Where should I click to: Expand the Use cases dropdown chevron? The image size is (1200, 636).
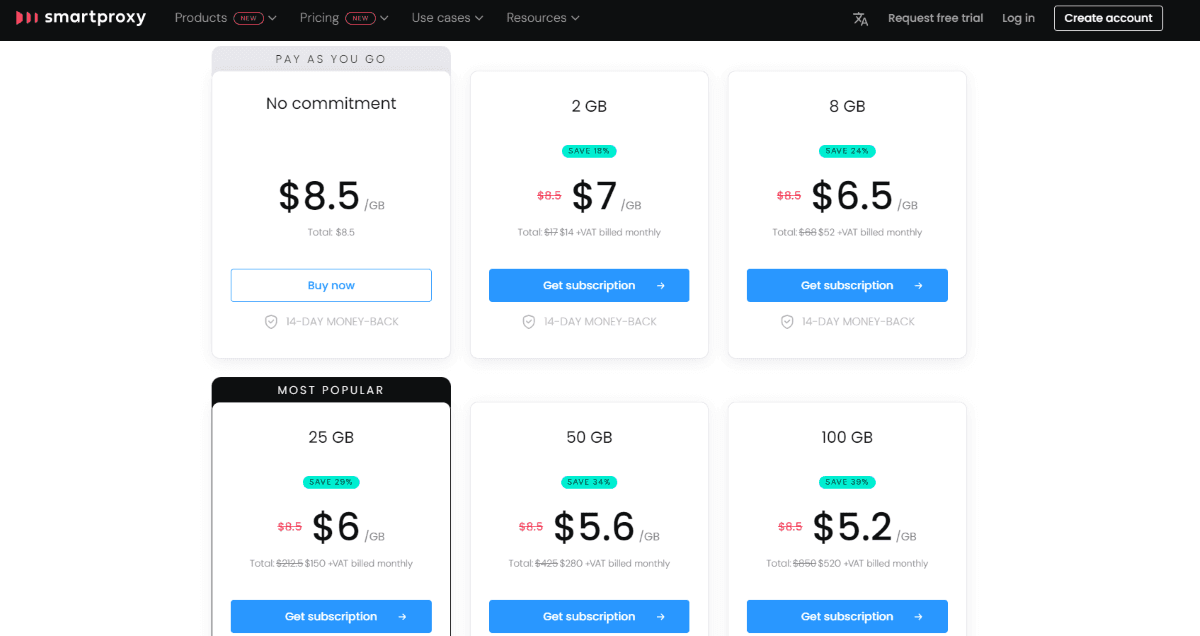point(480,18)
